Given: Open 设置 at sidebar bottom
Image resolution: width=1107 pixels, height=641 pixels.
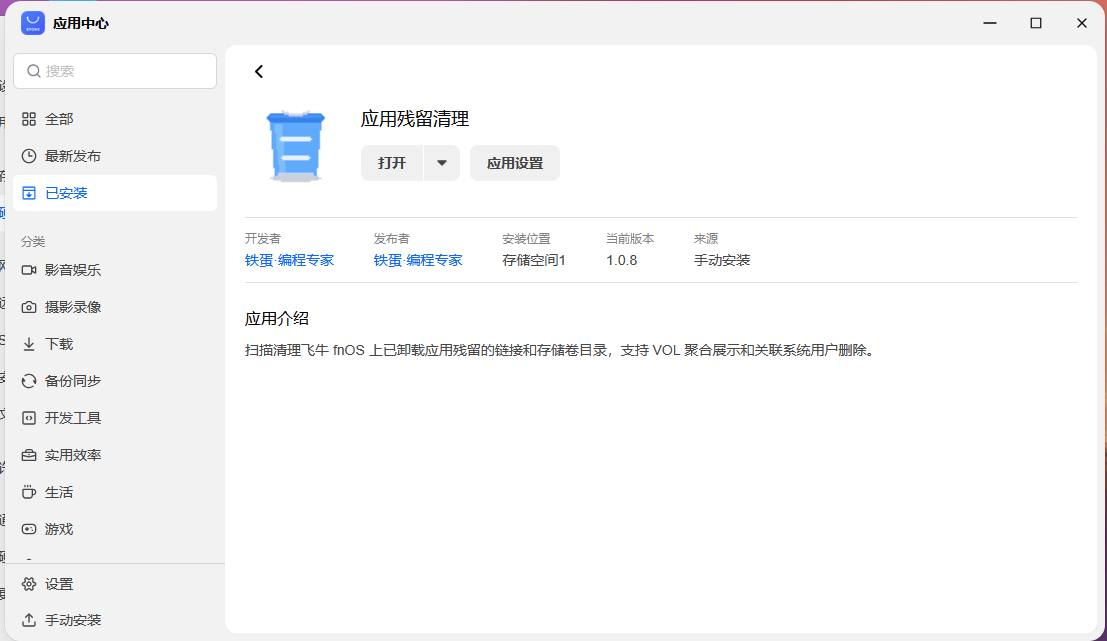Looking at the screenshot, I should [115, 584].
